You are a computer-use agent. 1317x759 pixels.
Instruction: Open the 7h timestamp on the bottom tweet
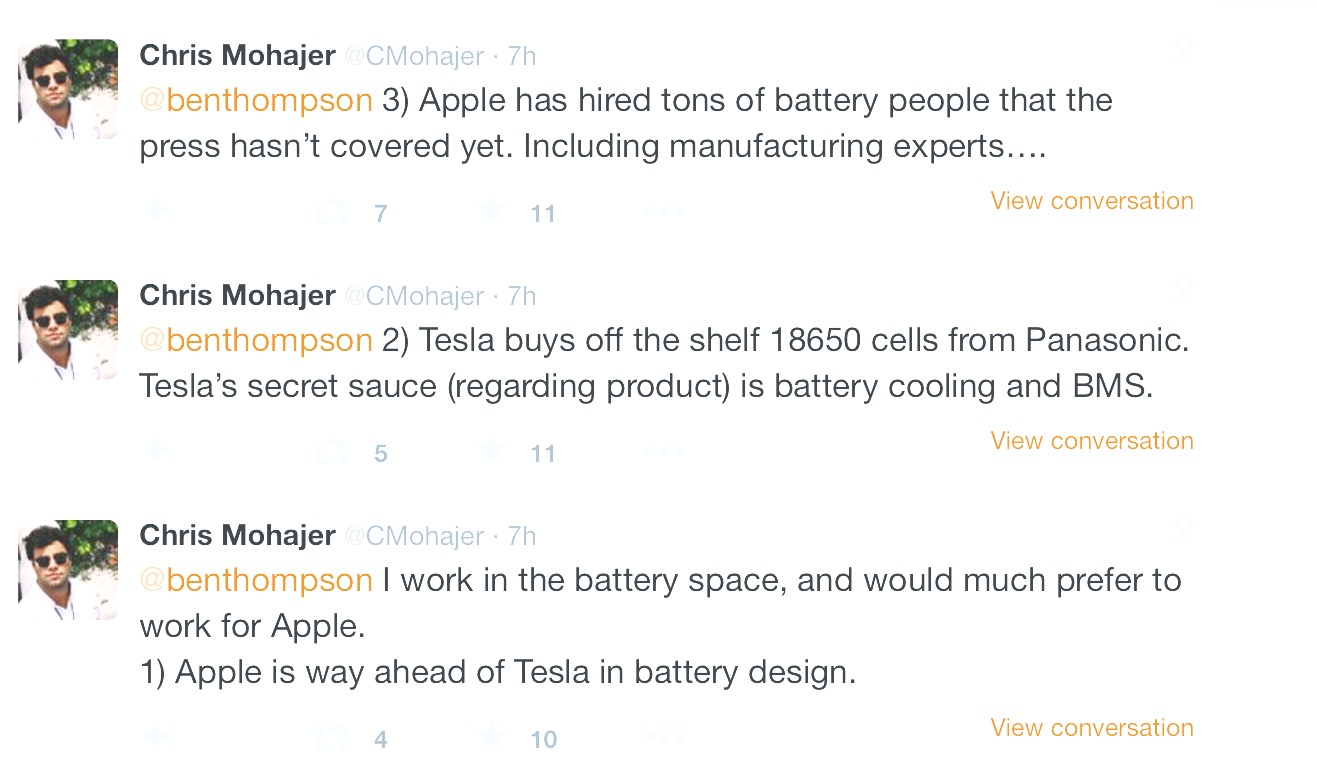click(522, 536)
